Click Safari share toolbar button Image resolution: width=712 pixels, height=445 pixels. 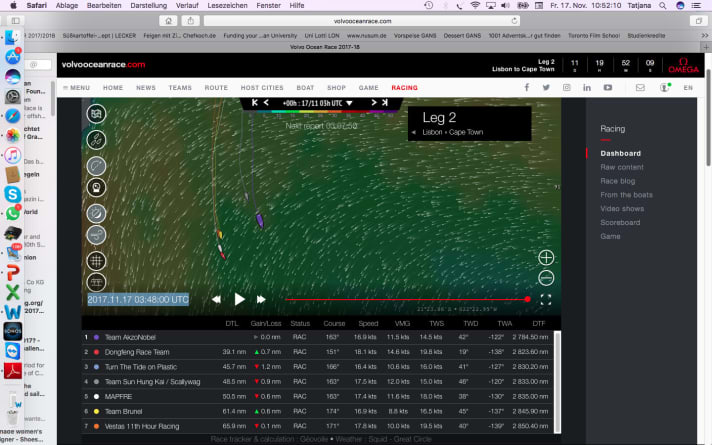(x=191, y=21)
